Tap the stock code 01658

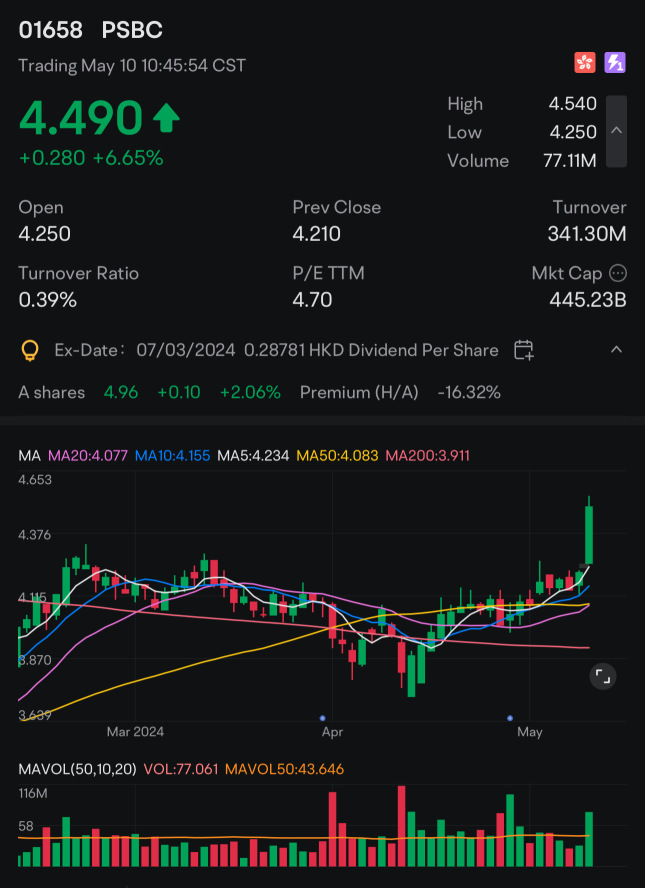50,30
